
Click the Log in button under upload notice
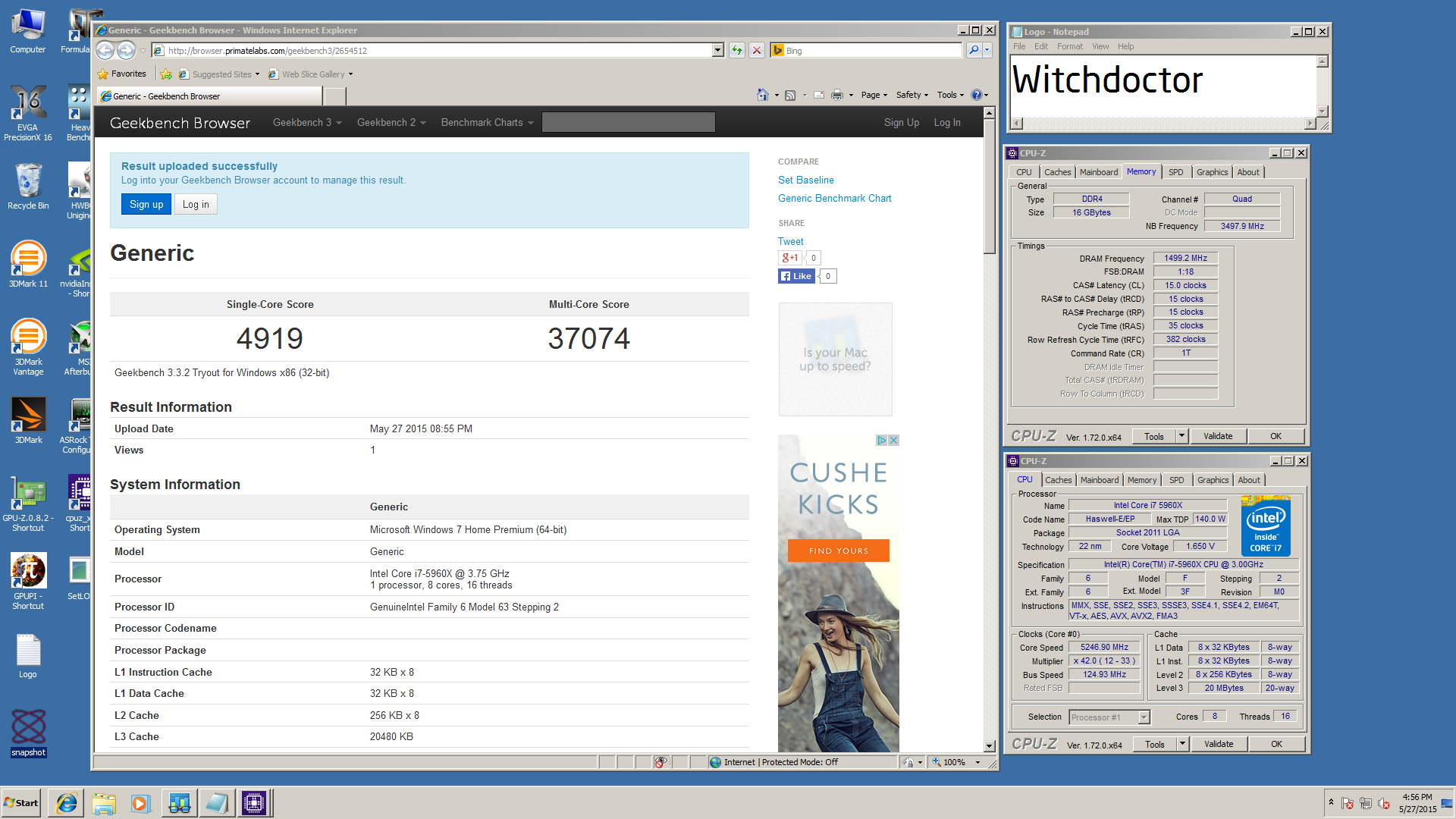196,204
